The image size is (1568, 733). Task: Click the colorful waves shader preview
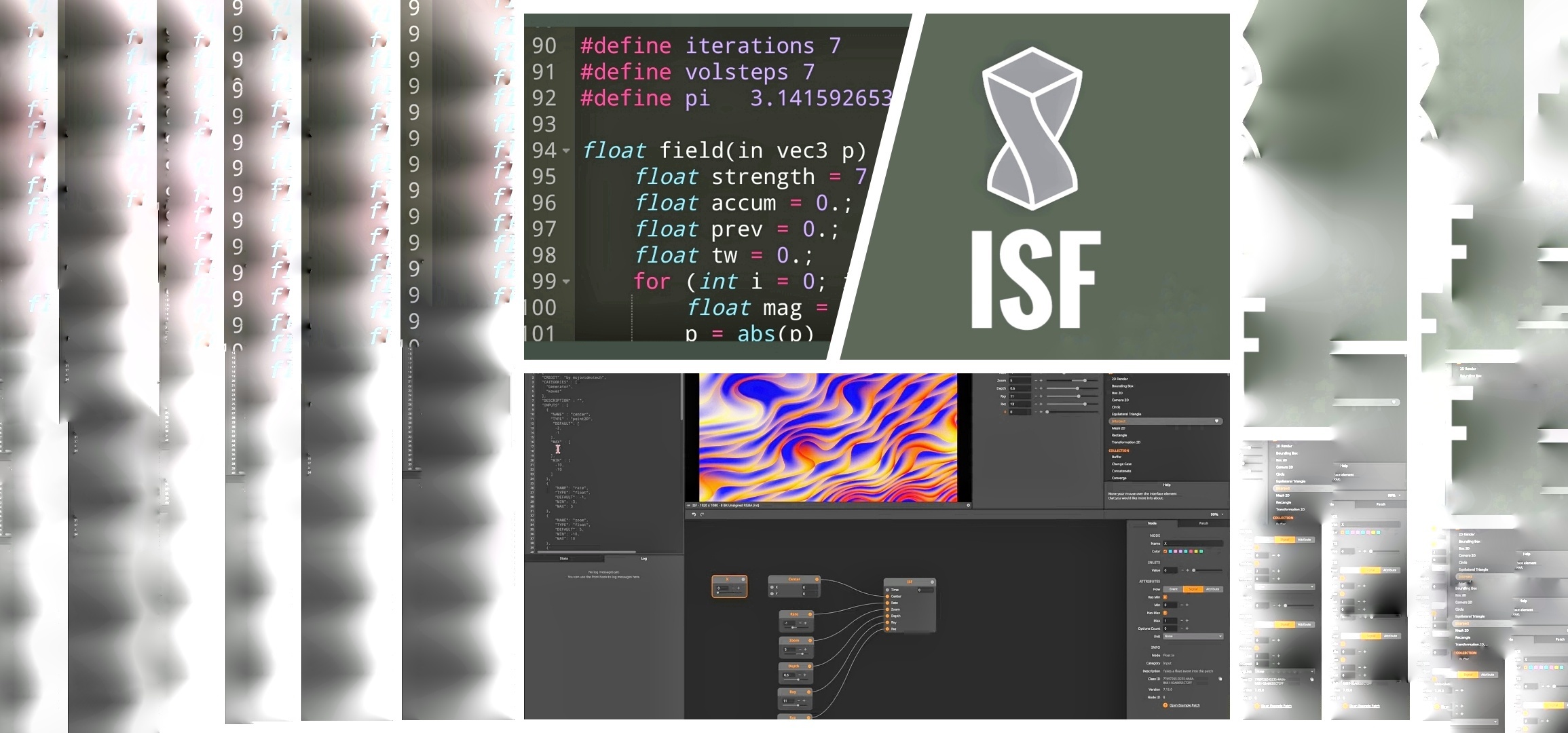tap(828, 438)
